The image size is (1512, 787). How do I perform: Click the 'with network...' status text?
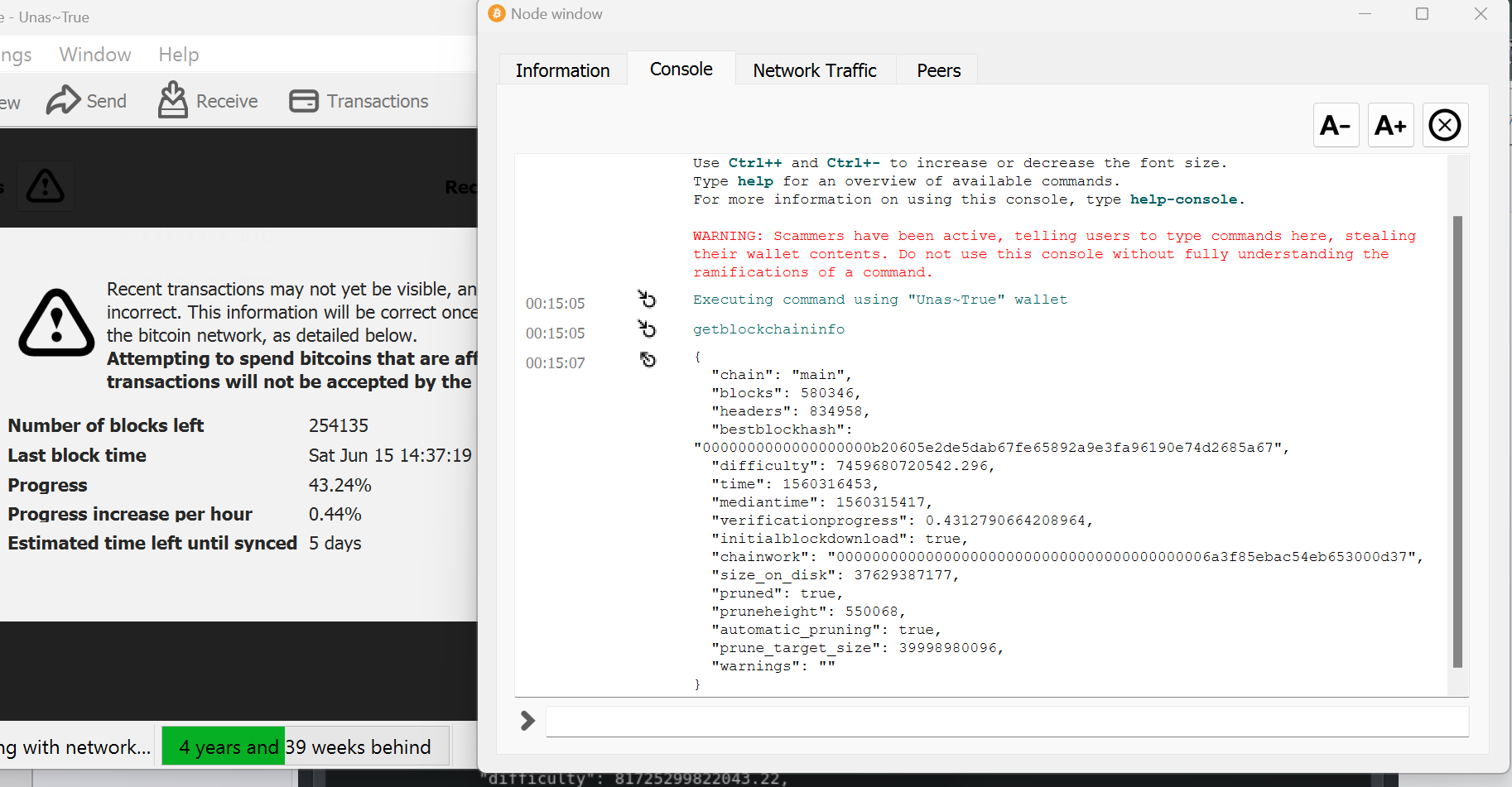click(86, 747)
